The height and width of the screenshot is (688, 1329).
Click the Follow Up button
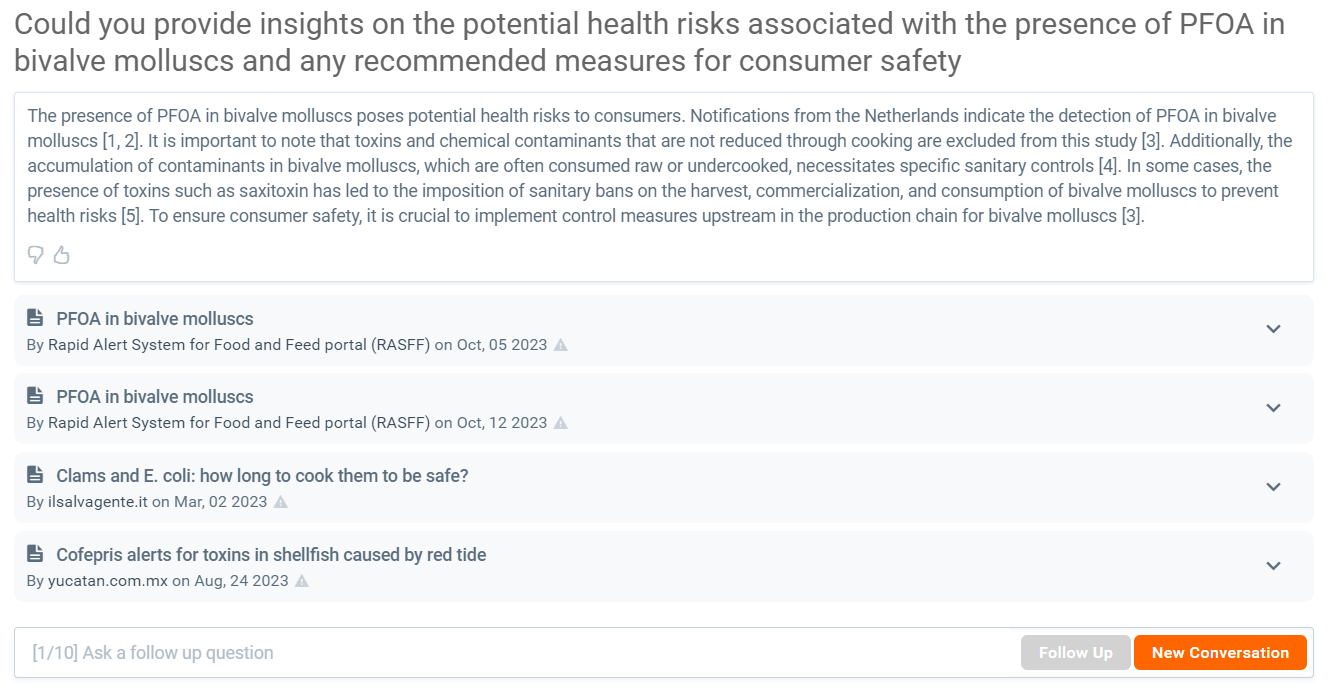(x=1076, y=653)
